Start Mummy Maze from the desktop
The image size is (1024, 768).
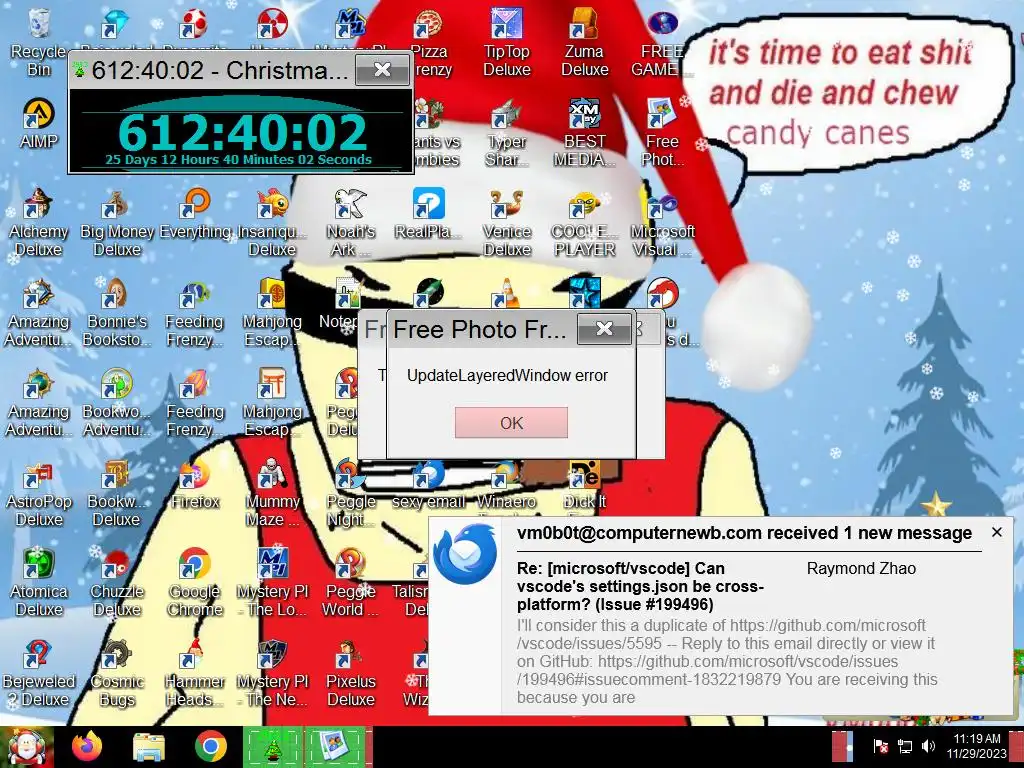click(x=272, y=494)
